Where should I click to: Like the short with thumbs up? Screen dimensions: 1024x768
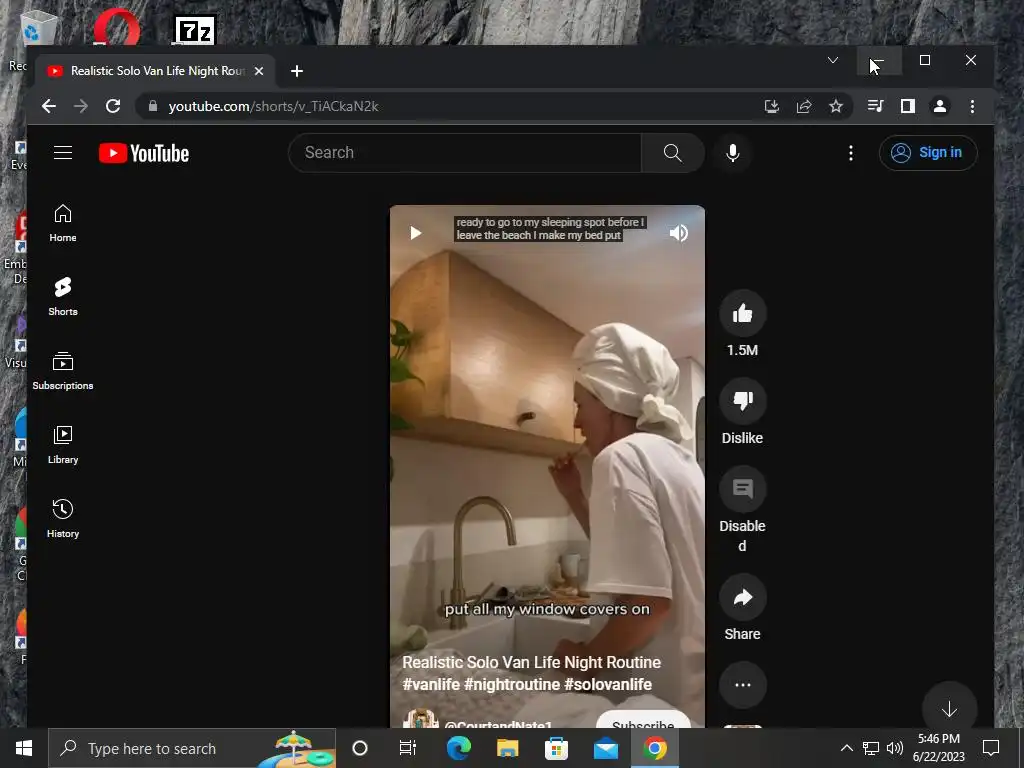coord(743,313)
